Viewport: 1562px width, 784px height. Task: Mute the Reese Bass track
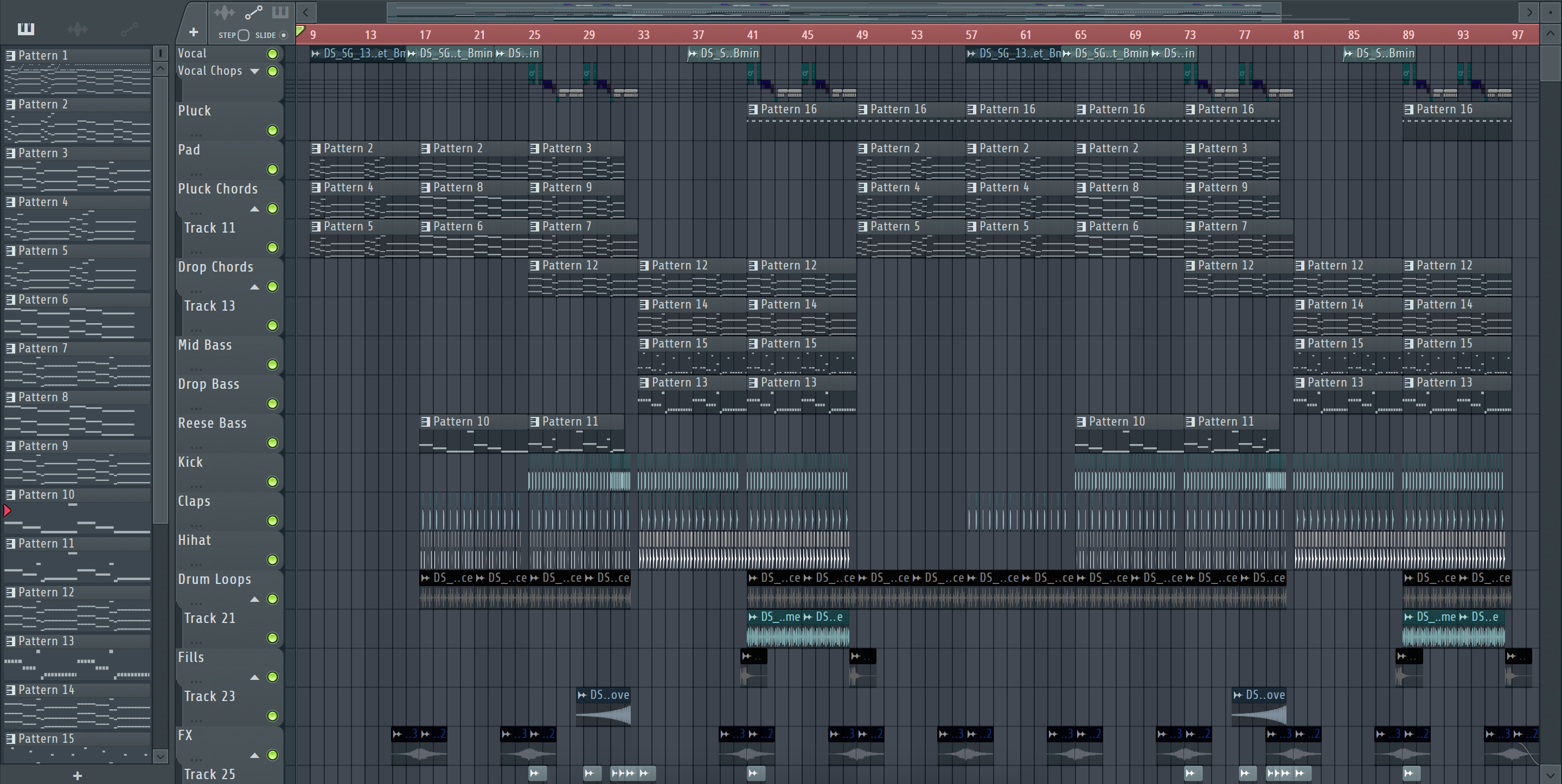(273, 442)
